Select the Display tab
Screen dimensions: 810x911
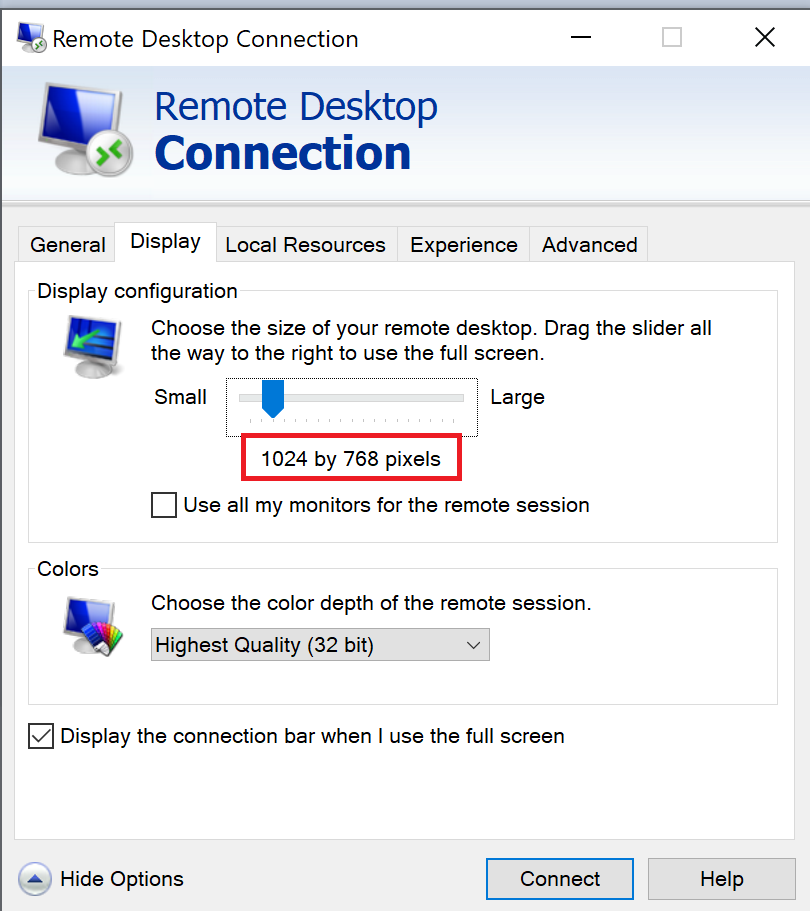point(164,240)
